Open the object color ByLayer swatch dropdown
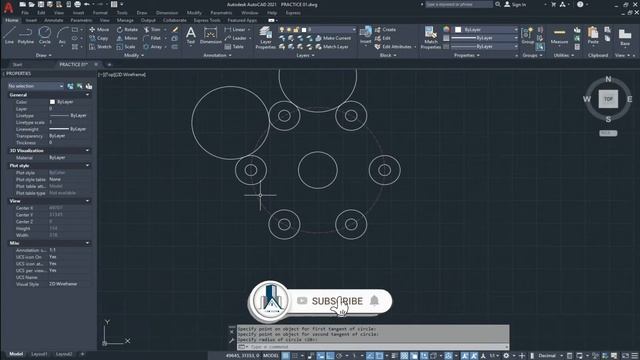 click(486, 29)
